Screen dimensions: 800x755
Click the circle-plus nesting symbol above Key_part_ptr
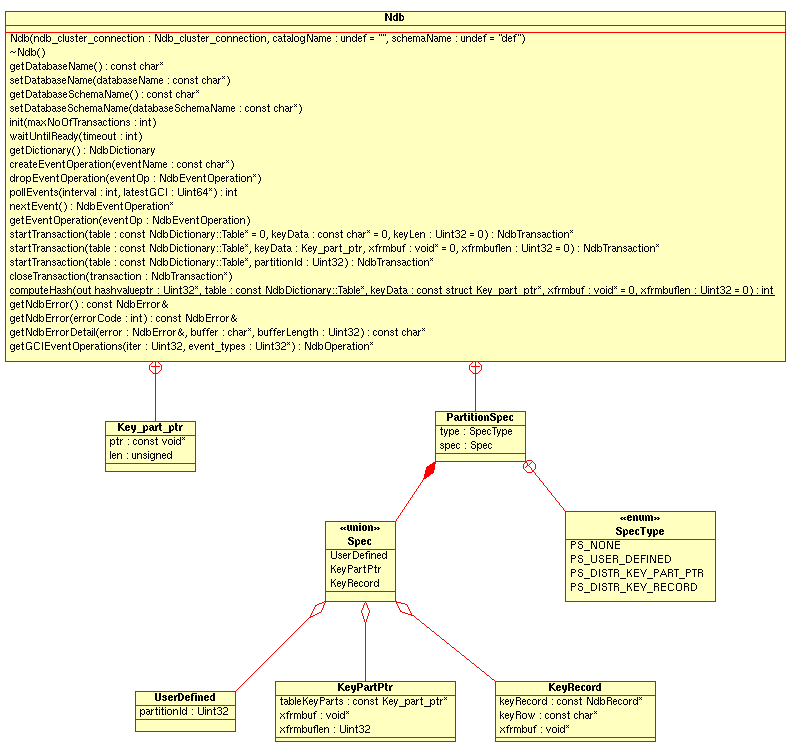[155, 368]
